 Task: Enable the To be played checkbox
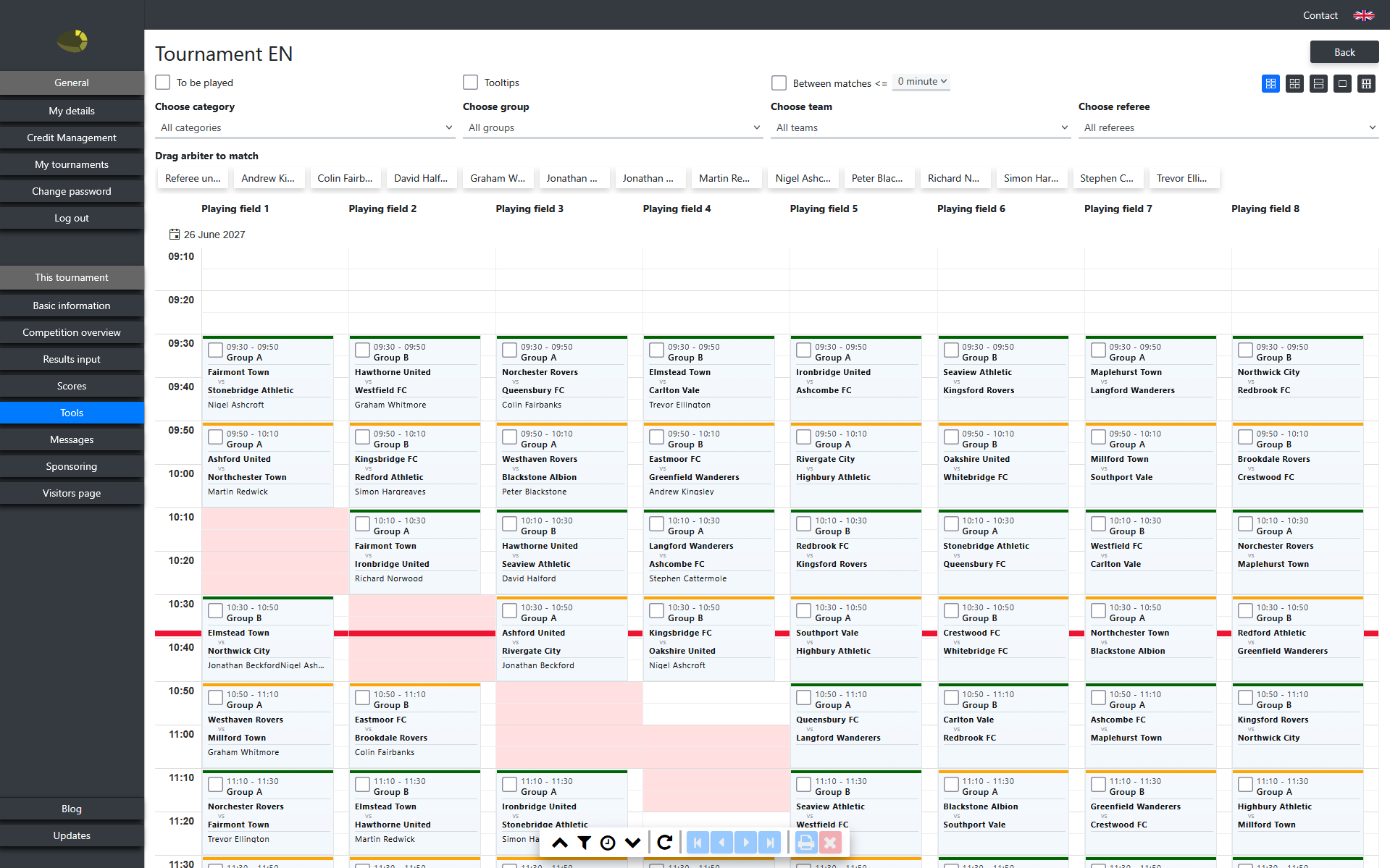coord(163,83)
